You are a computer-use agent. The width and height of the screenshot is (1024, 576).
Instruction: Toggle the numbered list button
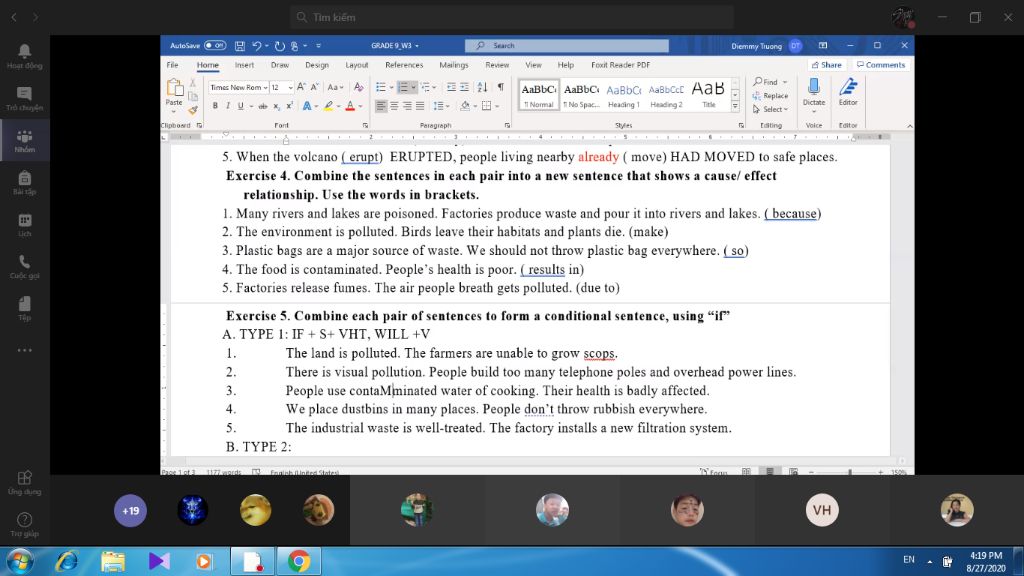403,87
